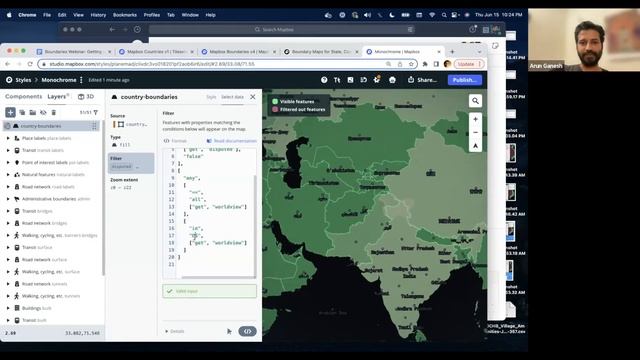Open the style history icon

[x=363, y=80]
